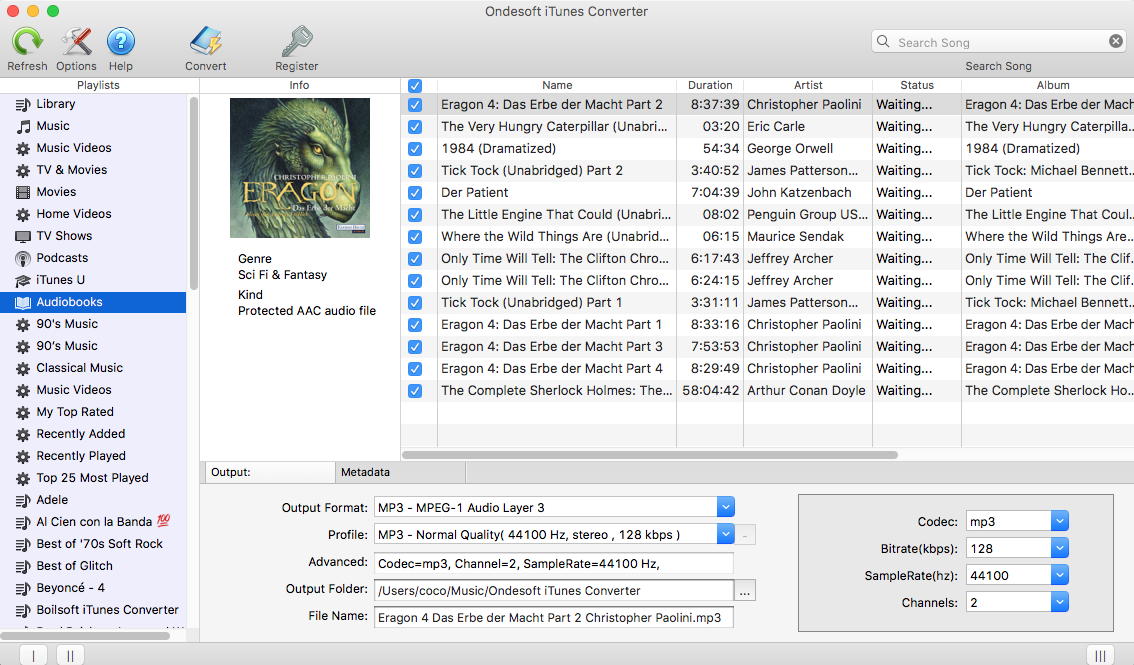Select the Music note playlist icon
The image size is (1134, 665).
(23, 126)
